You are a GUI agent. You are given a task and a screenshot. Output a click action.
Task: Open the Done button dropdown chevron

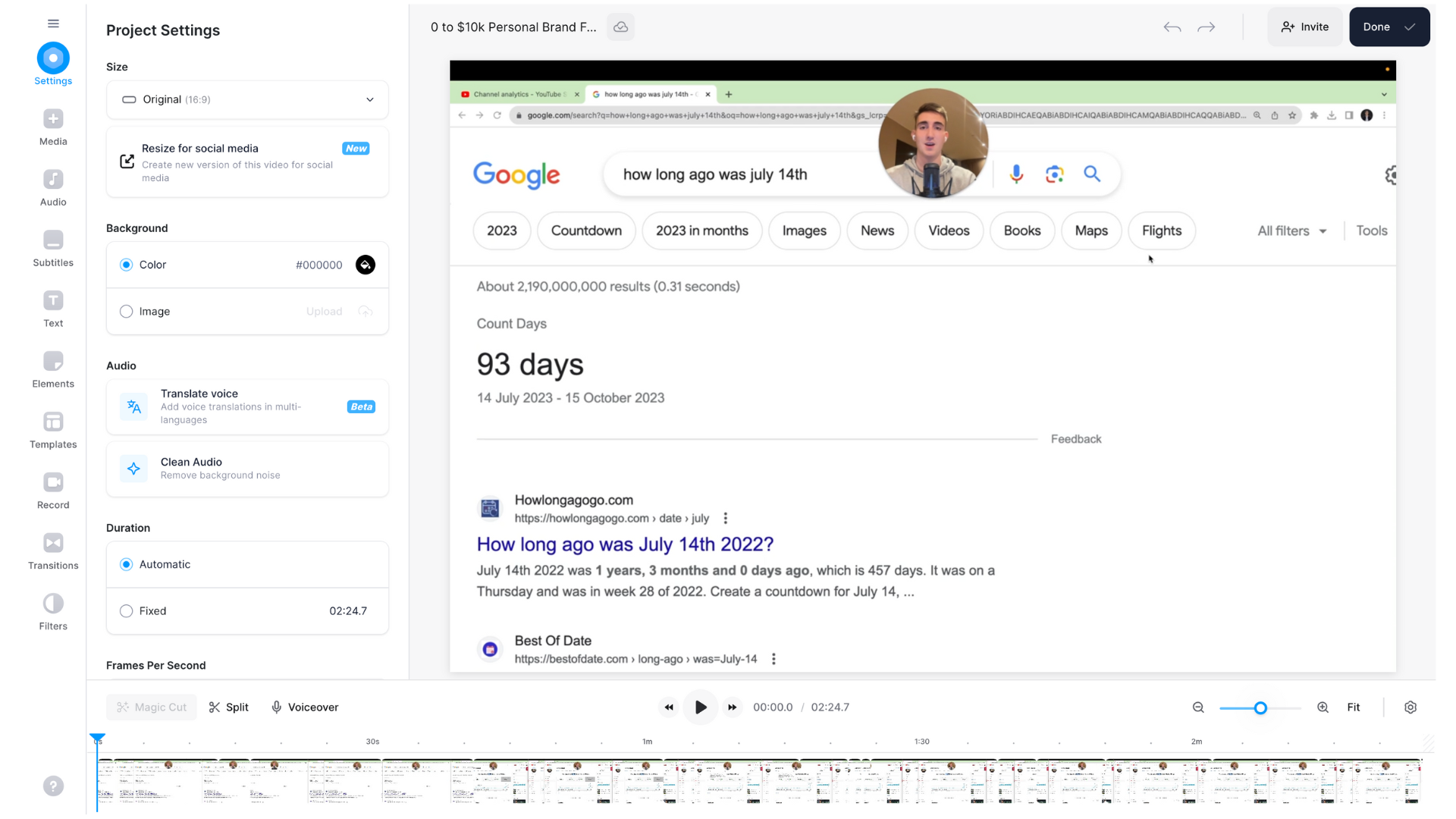click(1410, 27)
